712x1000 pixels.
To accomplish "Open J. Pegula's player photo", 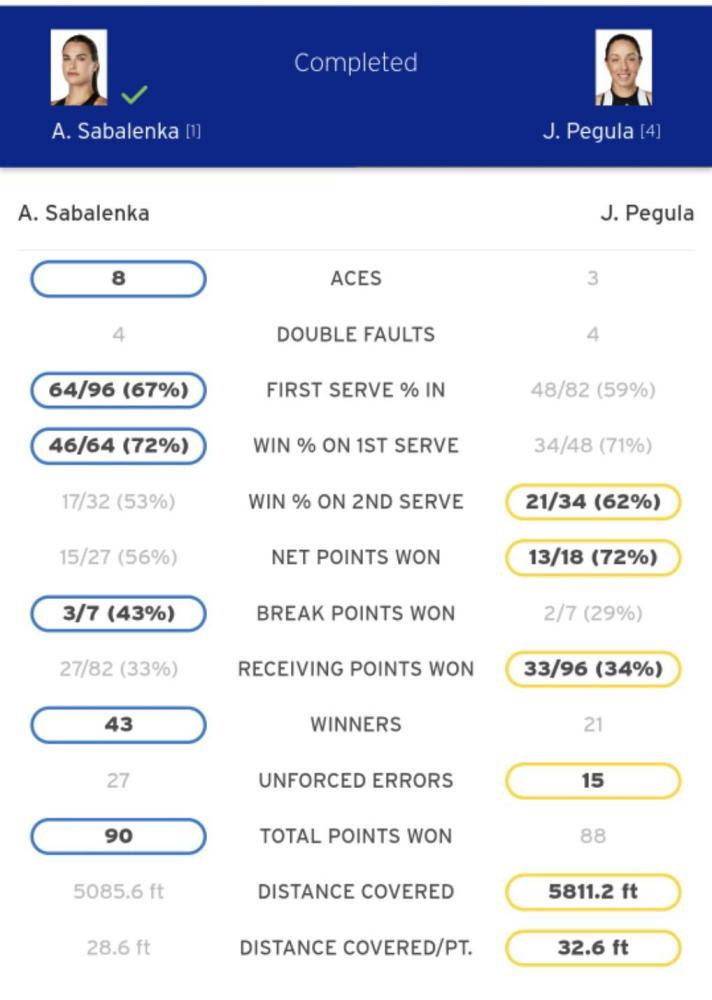I will (x=623, y=67).
